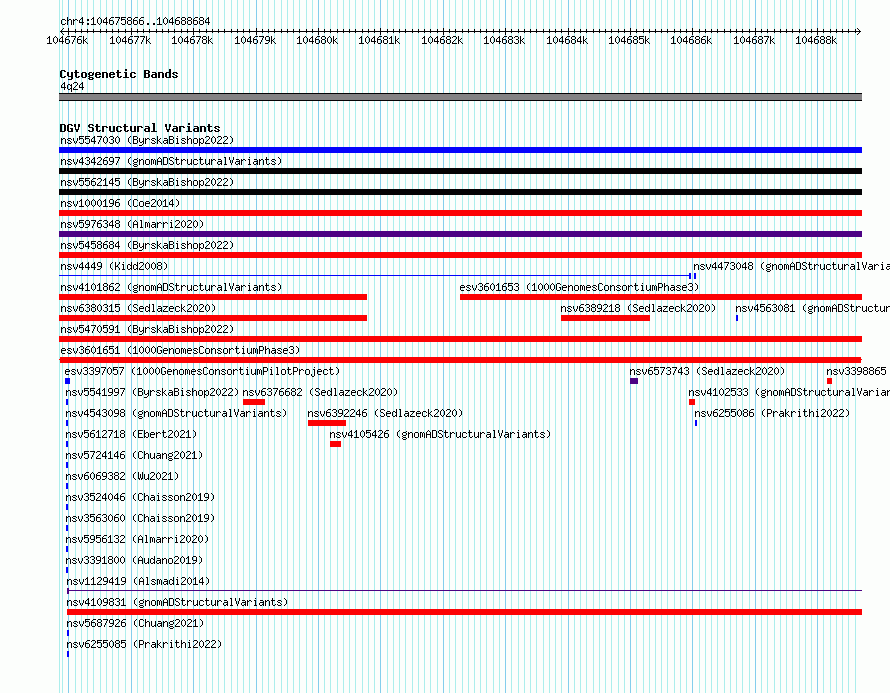The height and width of the screenshot is (693, 890).
Task: Open nsv6376682 (Sedlazeck2020) label
Action: point(320,392)
